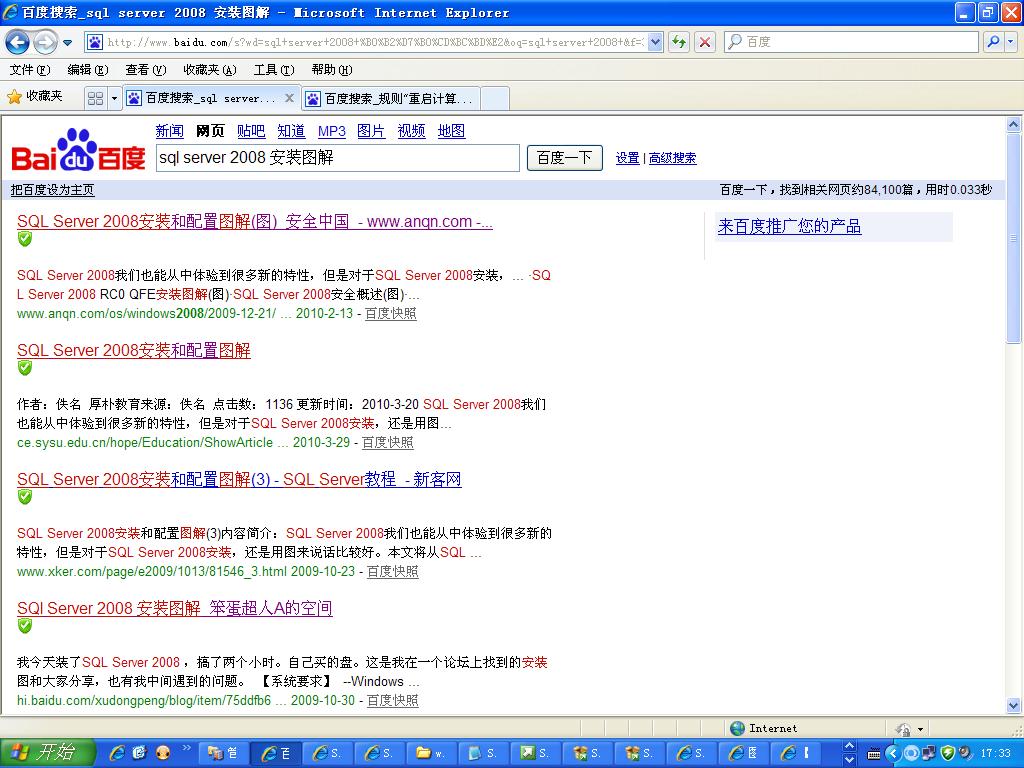The image size is (1024, 768).
Task: Open the Quick Tabs grid icon
Action: click(x=95, y=98)
